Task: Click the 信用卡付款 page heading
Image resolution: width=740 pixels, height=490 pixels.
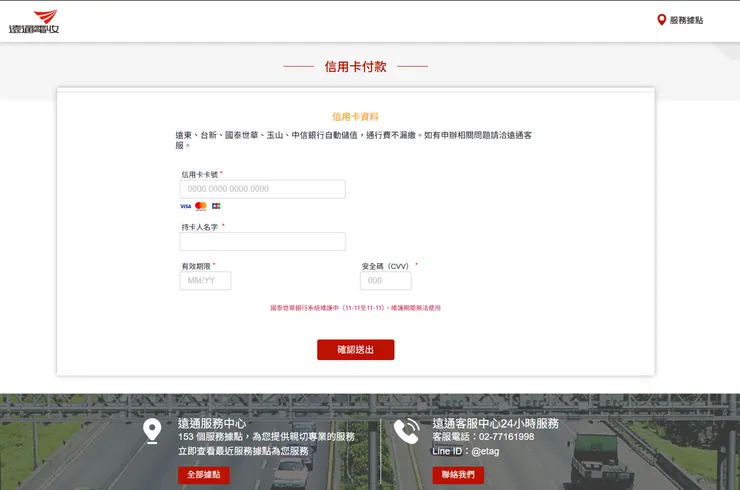Action: pyautogui.click(x=355, y=67)
